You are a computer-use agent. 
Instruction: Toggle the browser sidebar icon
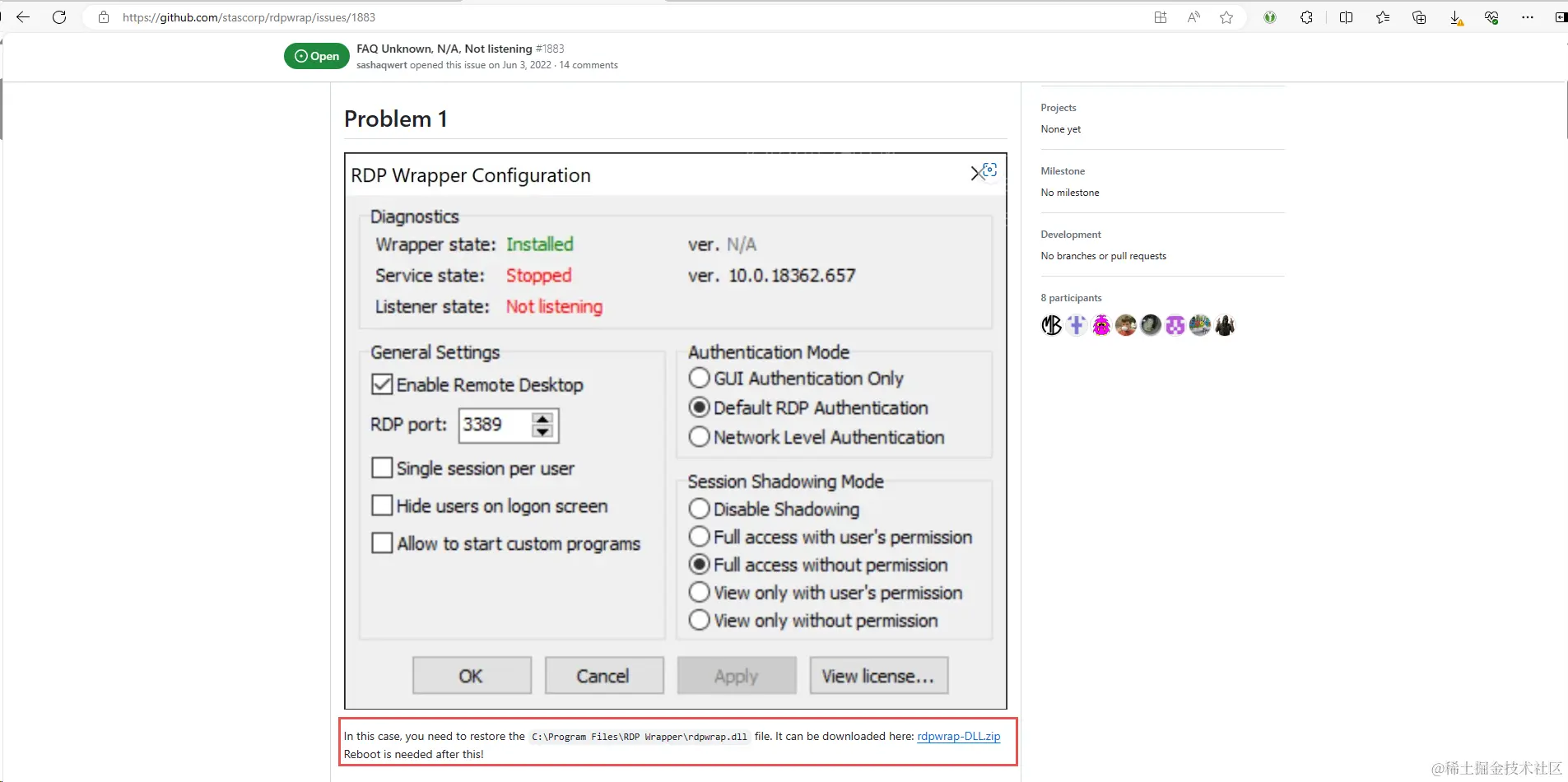(x=1561, y=17)
